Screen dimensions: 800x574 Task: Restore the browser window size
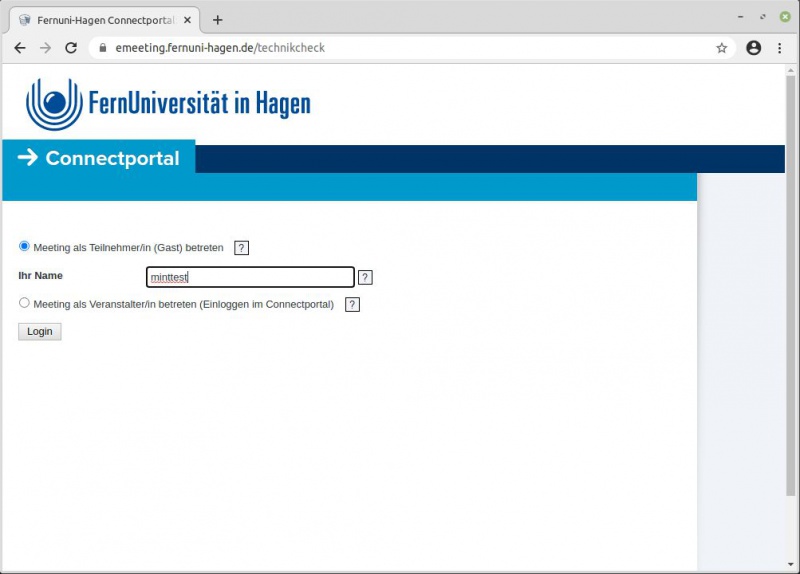763,17
